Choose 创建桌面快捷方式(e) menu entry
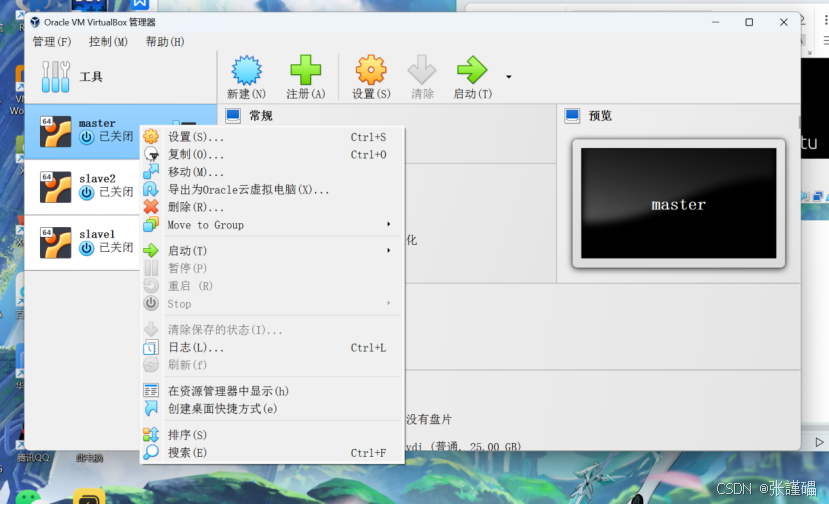The image size is (829, 505). coord(272,408)
